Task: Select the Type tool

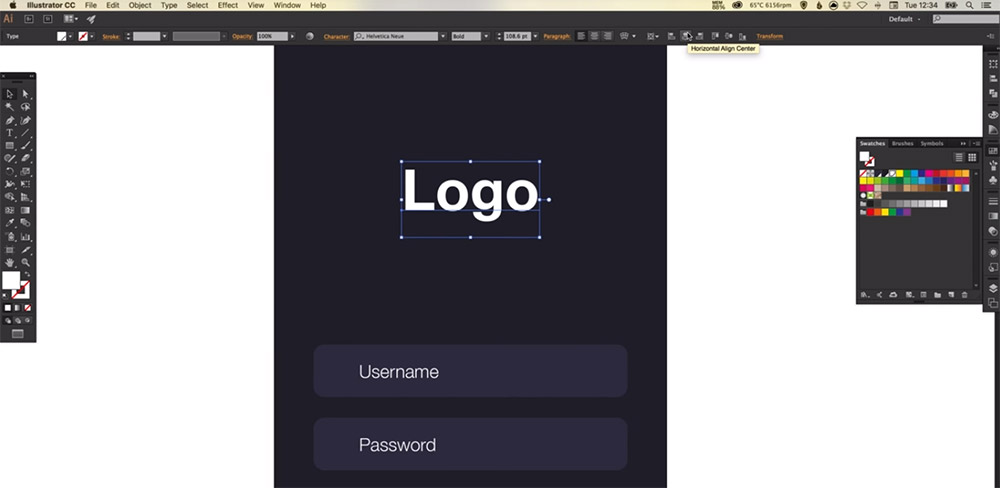Action: (10, 133)
